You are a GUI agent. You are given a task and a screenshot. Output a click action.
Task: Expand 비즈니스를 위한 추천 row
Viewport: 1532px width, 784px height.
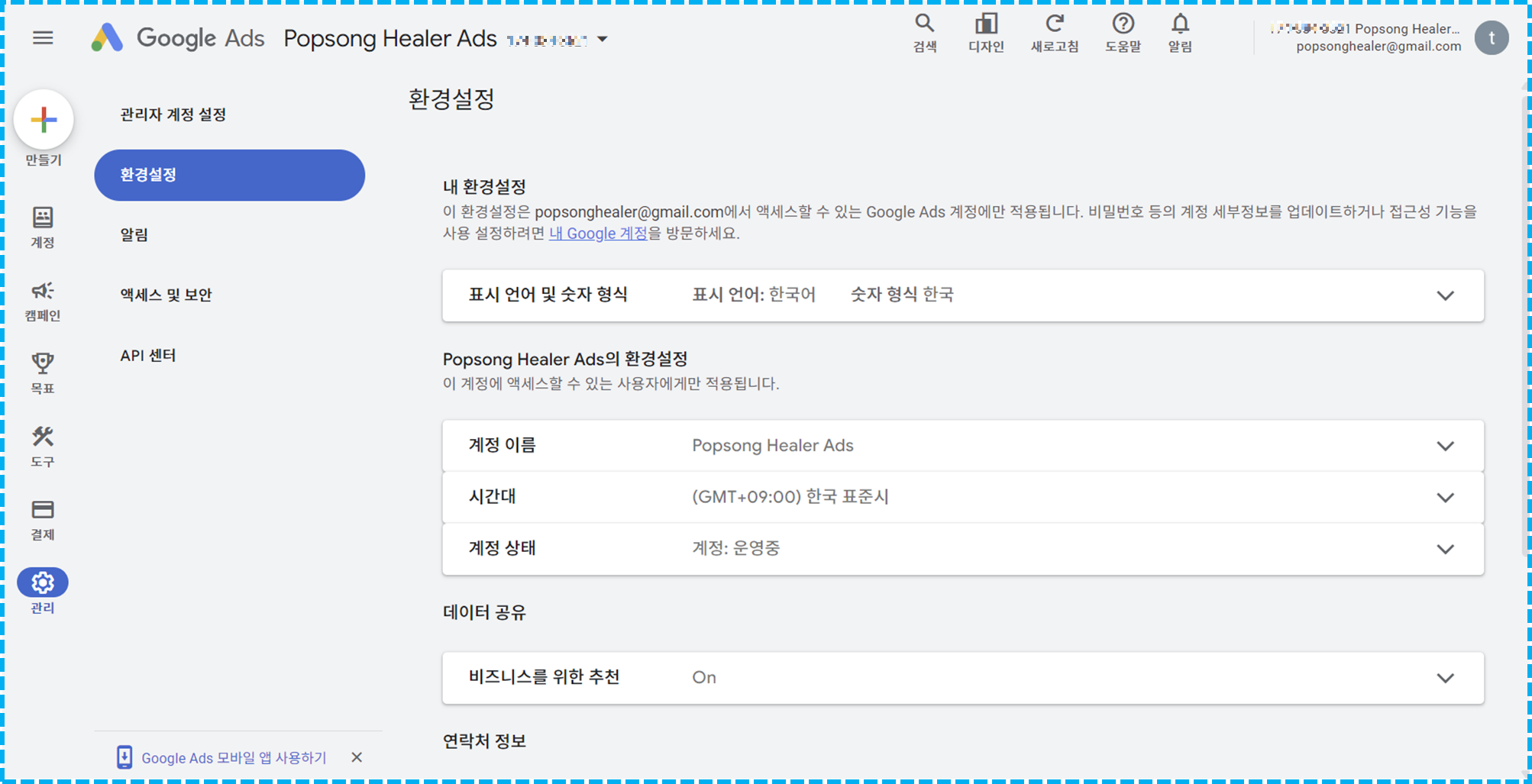963,678
